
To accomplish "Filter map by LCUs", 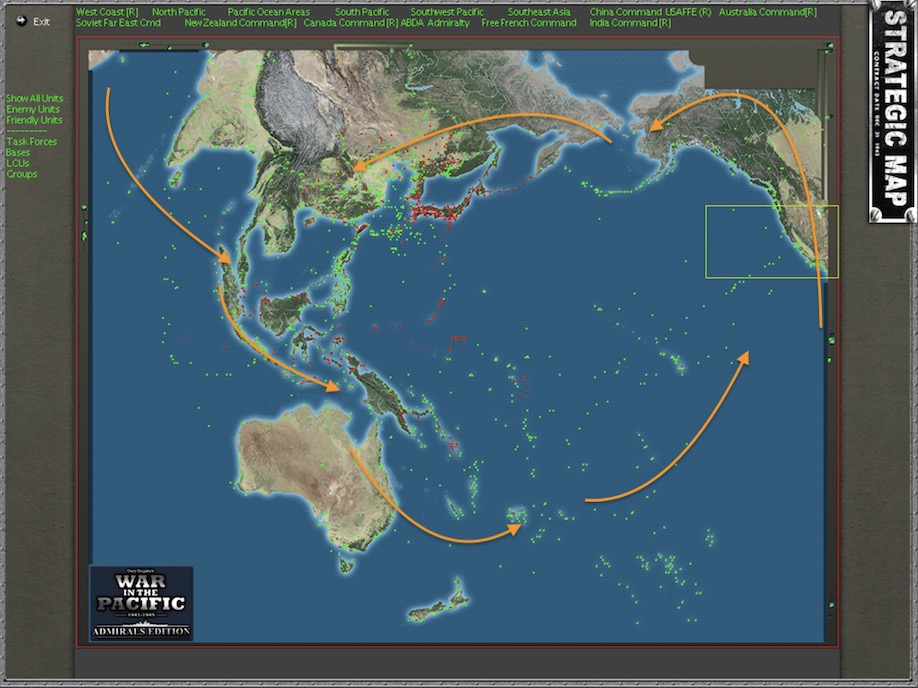I will click(18, 163).
